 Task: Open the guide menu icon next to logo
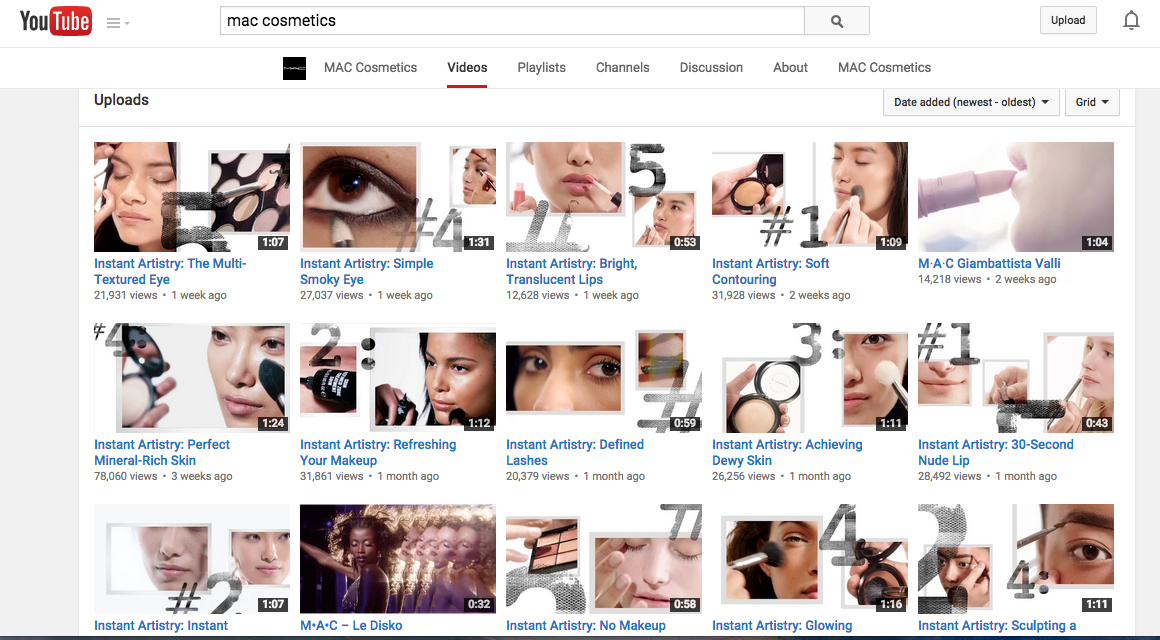point(118,23)
